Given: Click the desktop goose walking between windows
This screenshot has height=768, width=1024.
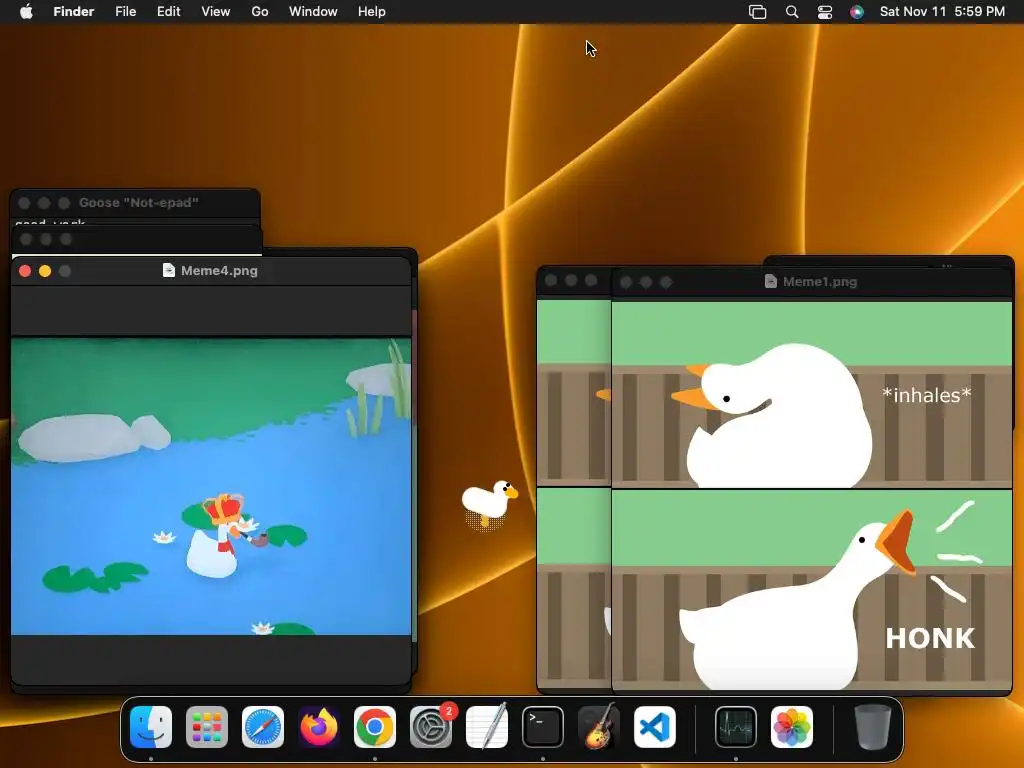Looking at the screenshot, I should pos(489,504).
